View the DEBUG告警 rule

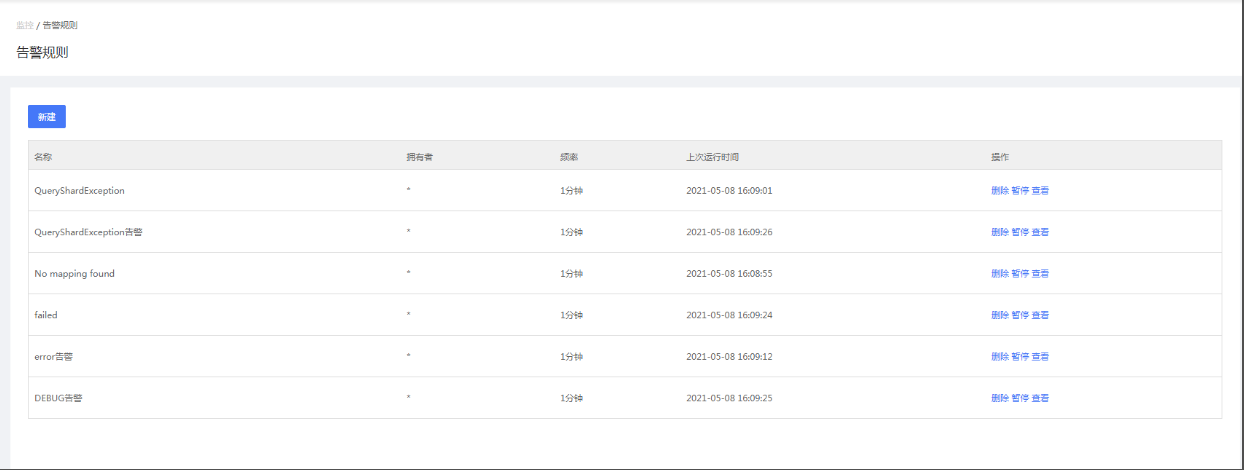[x=1040, y=398]
